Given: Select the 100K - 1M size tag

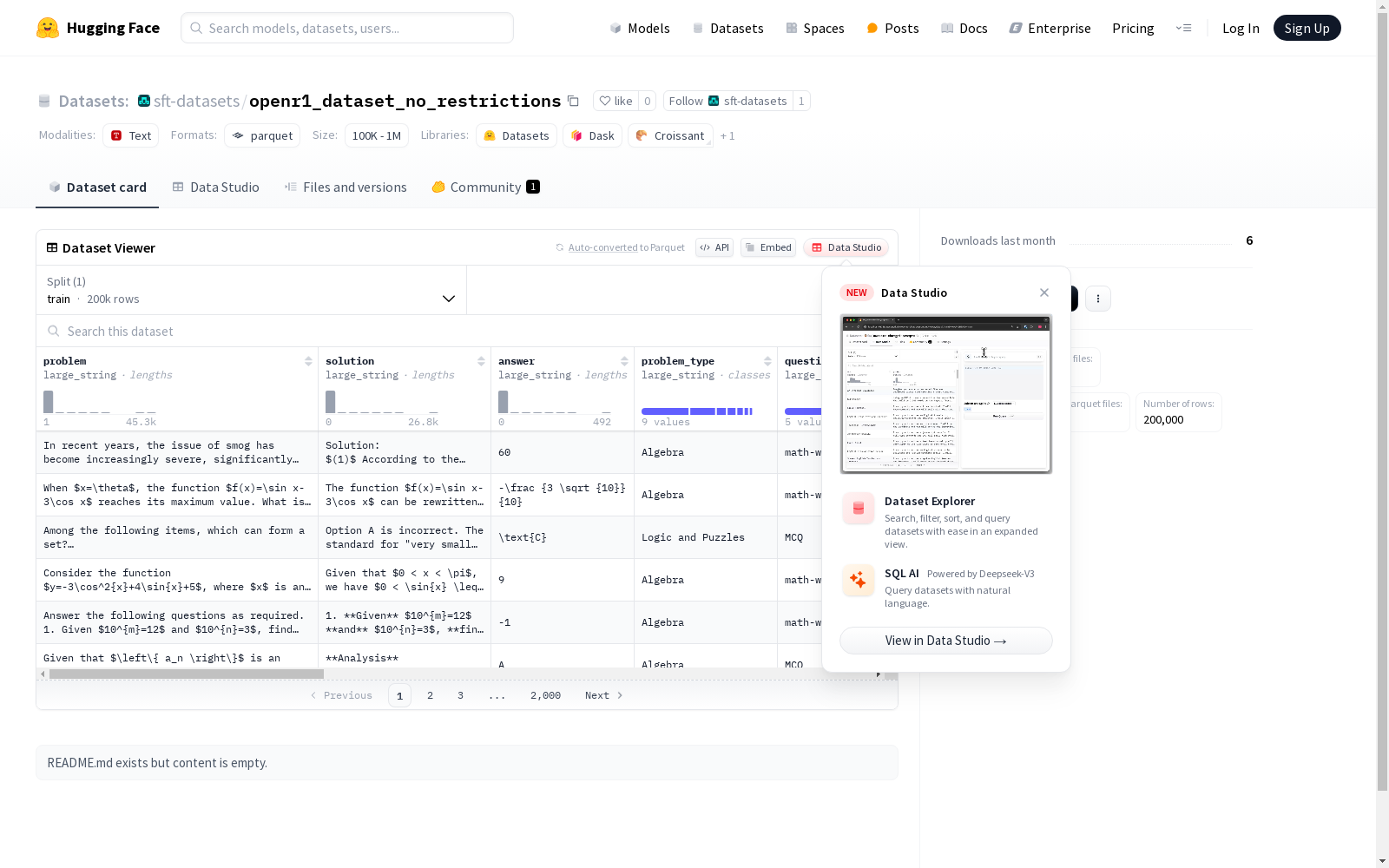Looking at the screenshot, I should 377,135.
